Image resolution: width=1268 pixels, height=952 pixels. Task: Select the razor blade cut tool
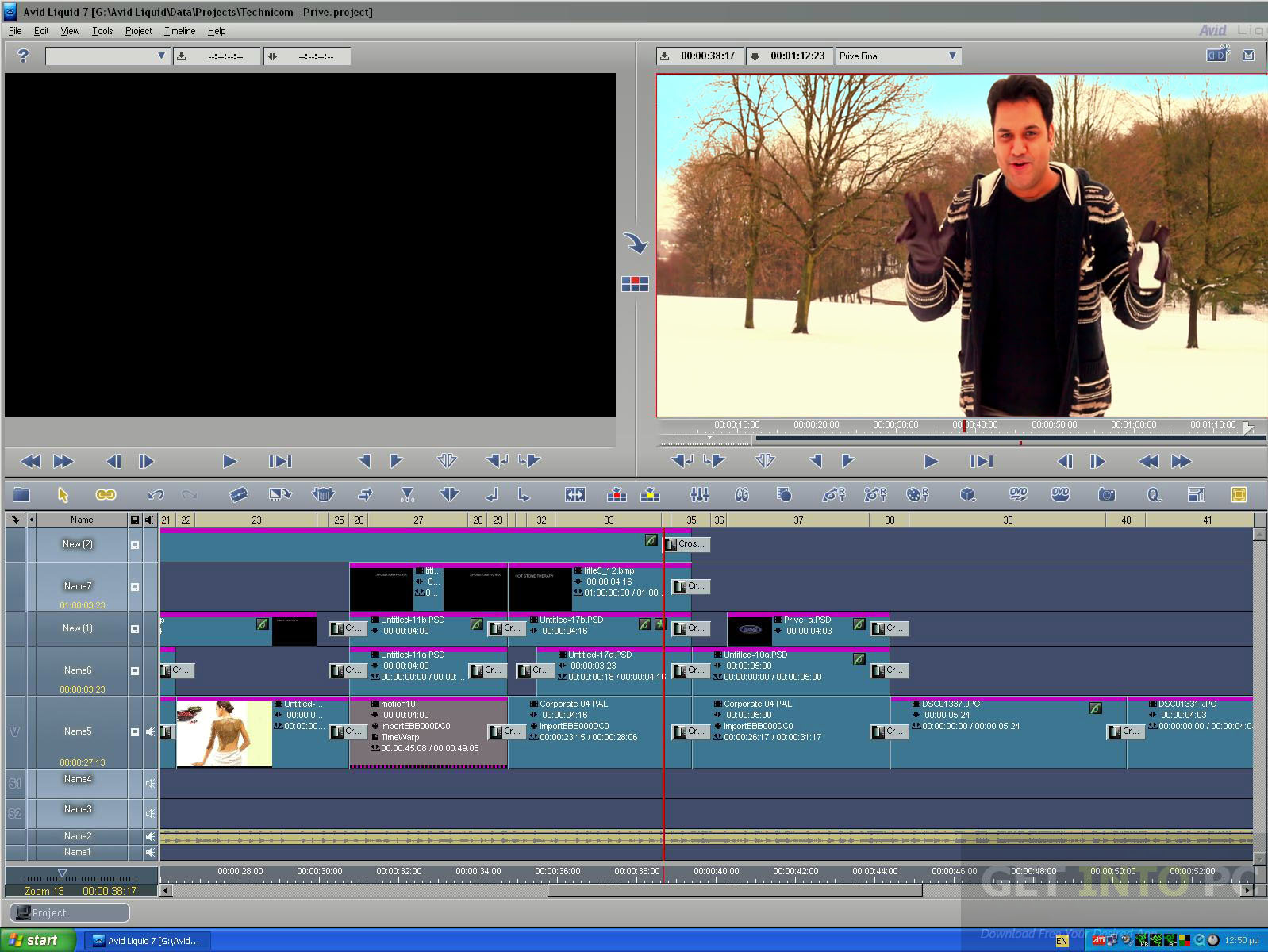tap(238, 495)
